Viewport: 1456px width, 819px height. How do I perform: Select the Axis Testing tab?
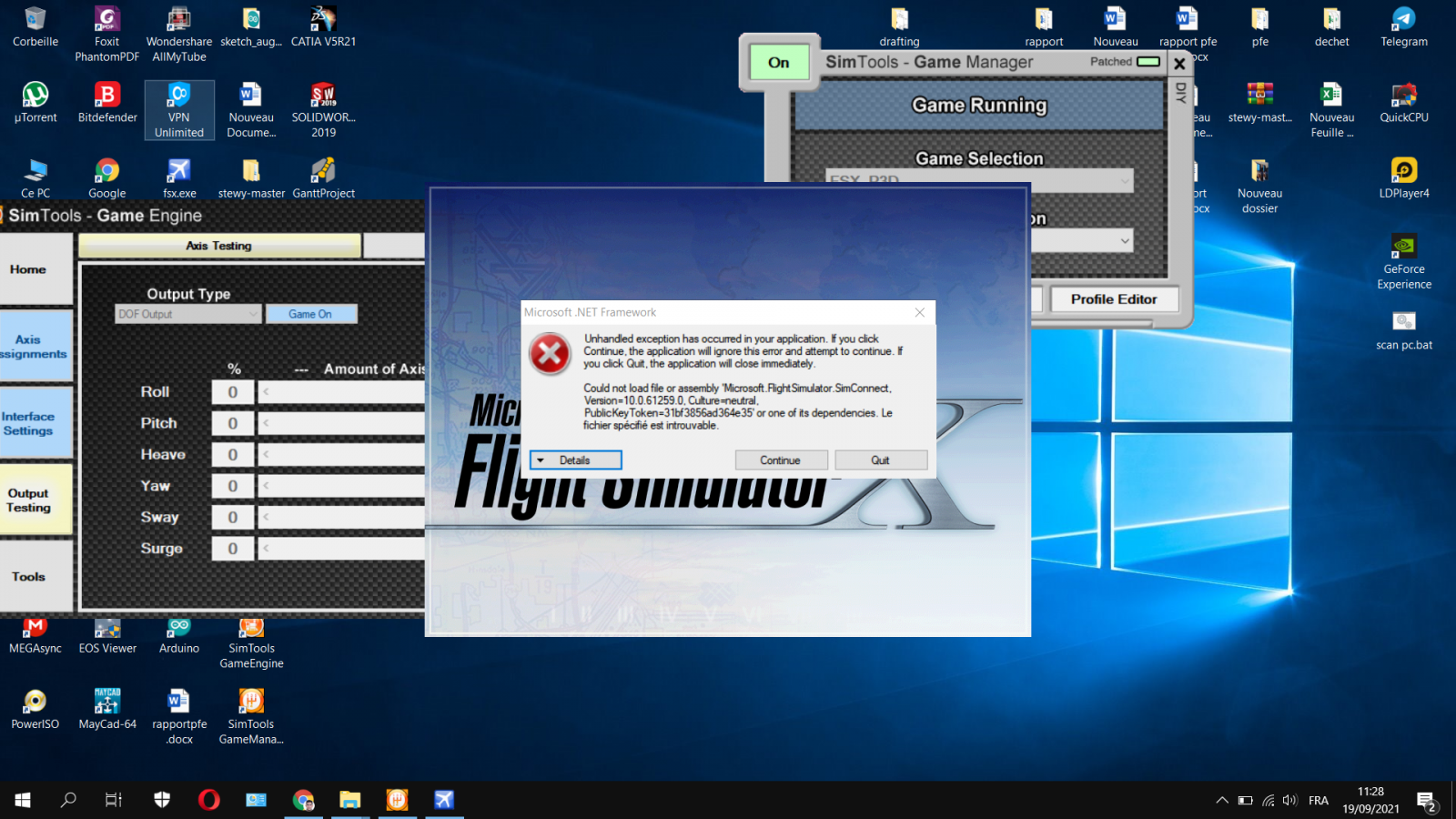click(x=219, y=246)
